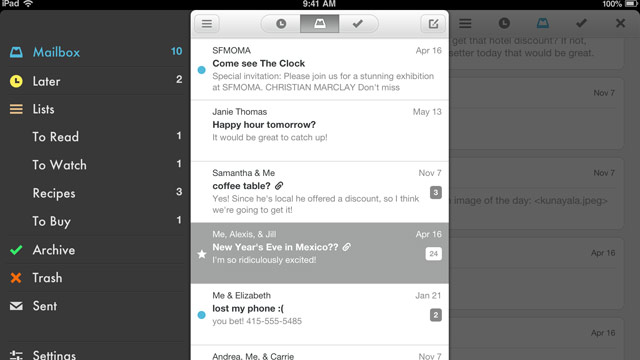Click the Sent envelope icon
640x360 pixels.
[x=16, y=306]
